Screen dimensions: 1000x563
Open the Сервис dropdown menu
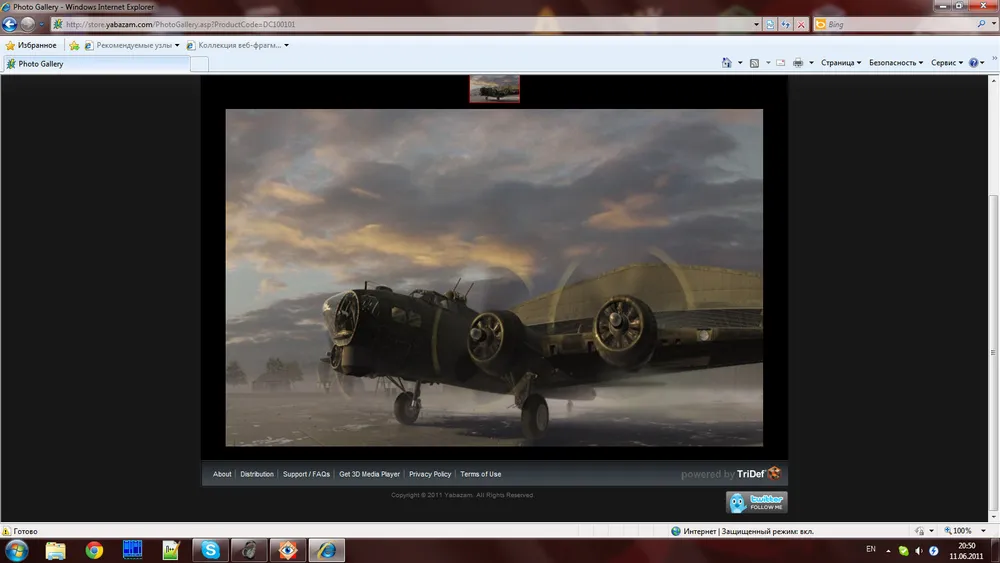click(x=946, y=63)
